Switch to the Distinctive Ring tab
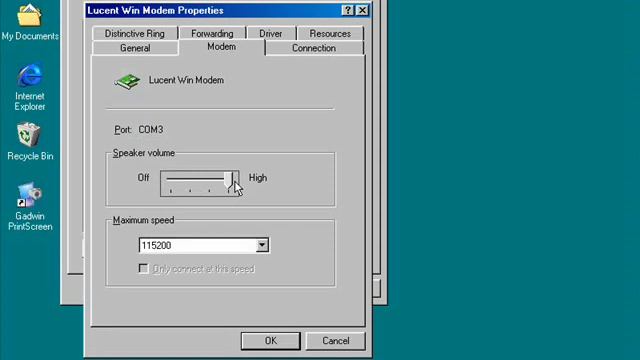Image resolution: width=640 pixels, height=360 pixels. 135,33
